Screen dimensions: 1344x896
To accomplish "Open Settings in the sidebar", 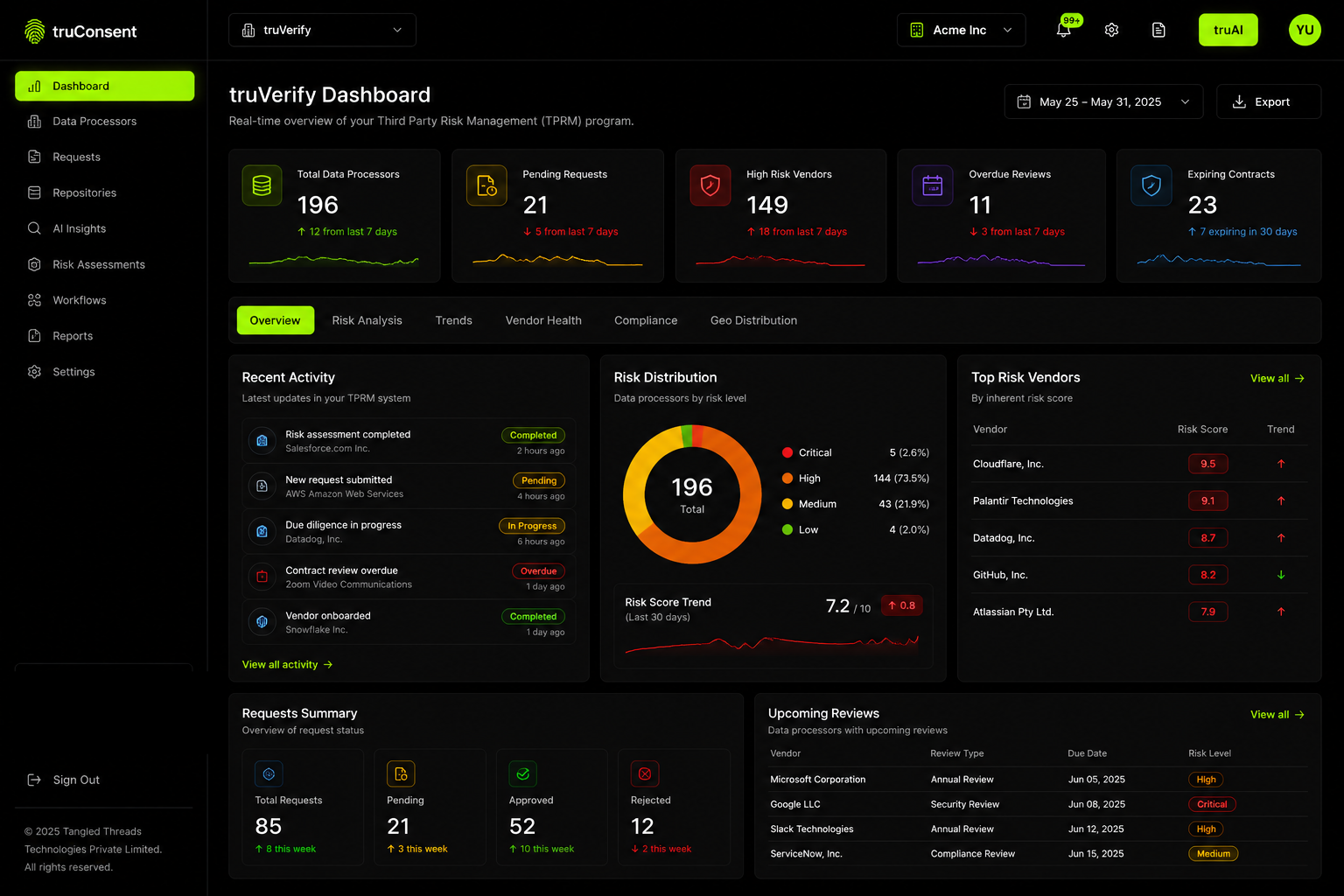I will click(104, 372).
